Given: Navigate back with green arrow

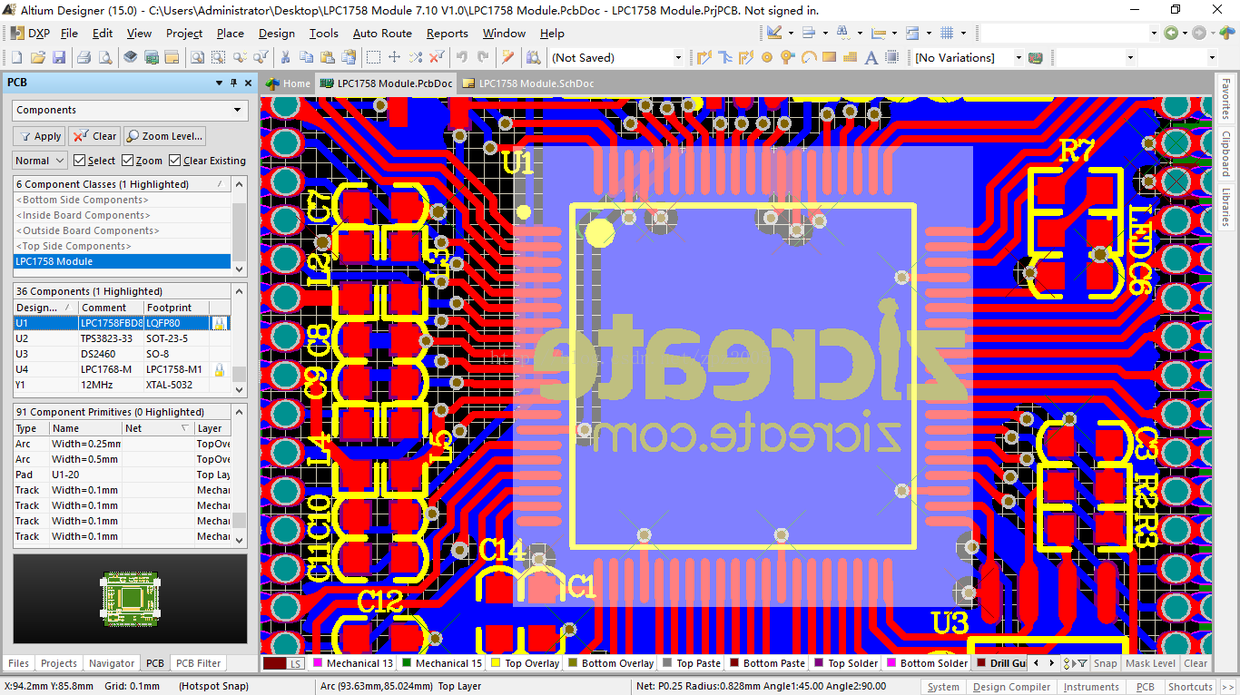Looking at the screenshot, I should click(x=1171, y=32).
